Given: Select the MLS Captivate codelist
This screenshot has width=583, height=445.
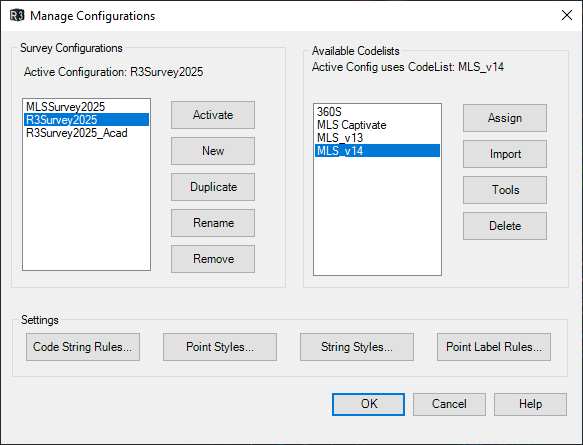Looking at the screenshot, I should pos(377,125).
